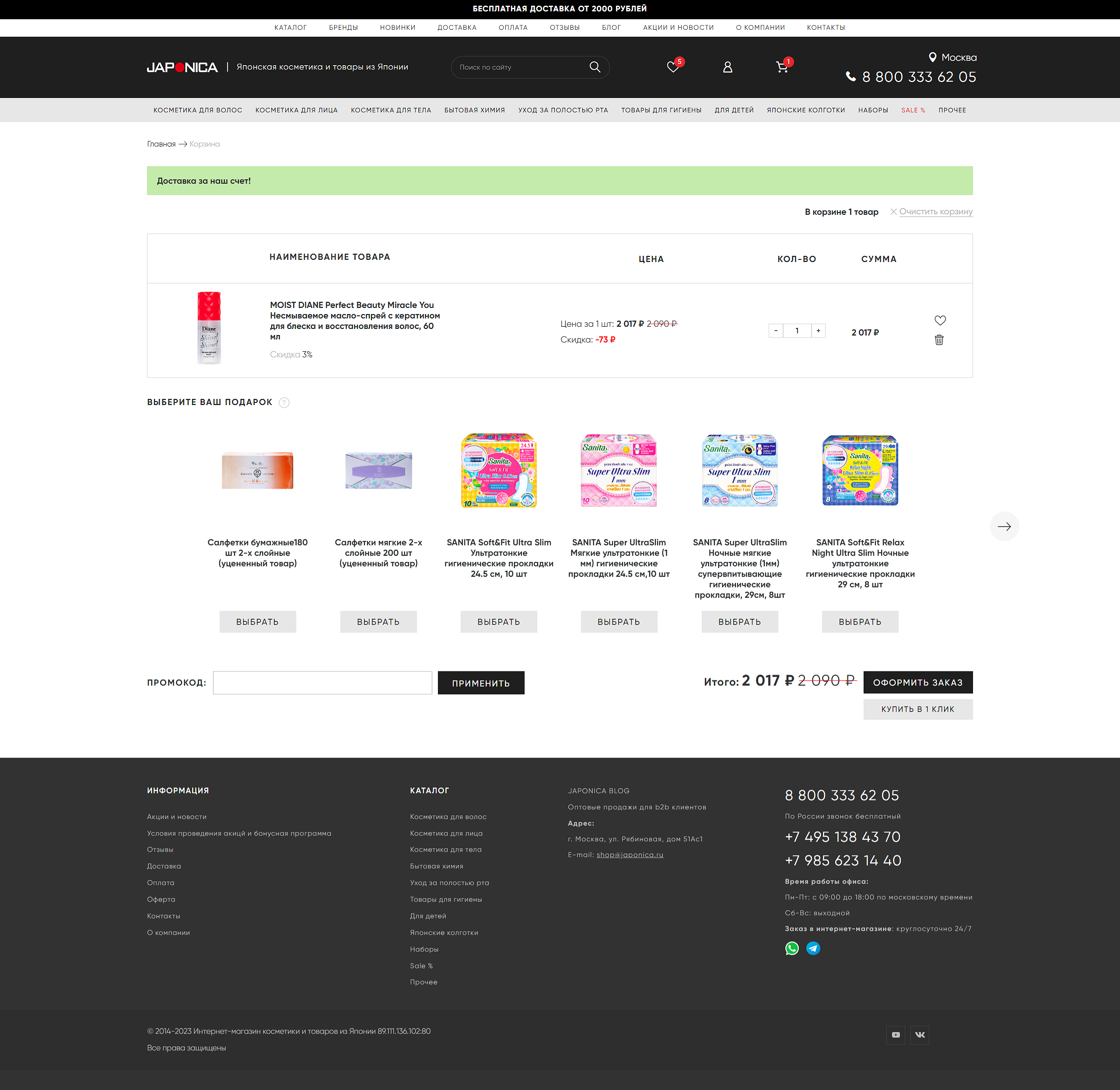Click the phone icon beside 8 800 number
Image resolution: width=1120 pixels, height=1090 pixels.
click(851, 77)
